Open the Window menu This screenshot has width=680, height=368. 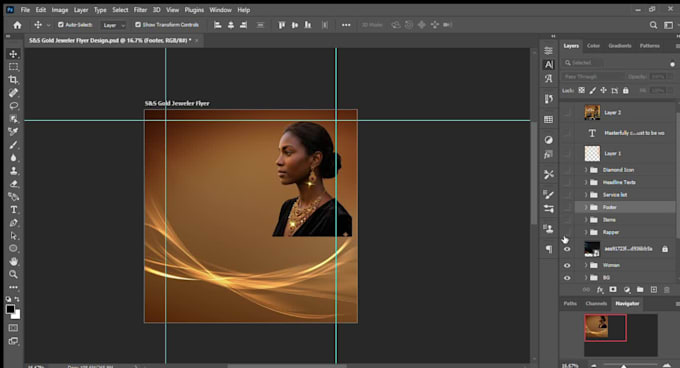point(220,10)
